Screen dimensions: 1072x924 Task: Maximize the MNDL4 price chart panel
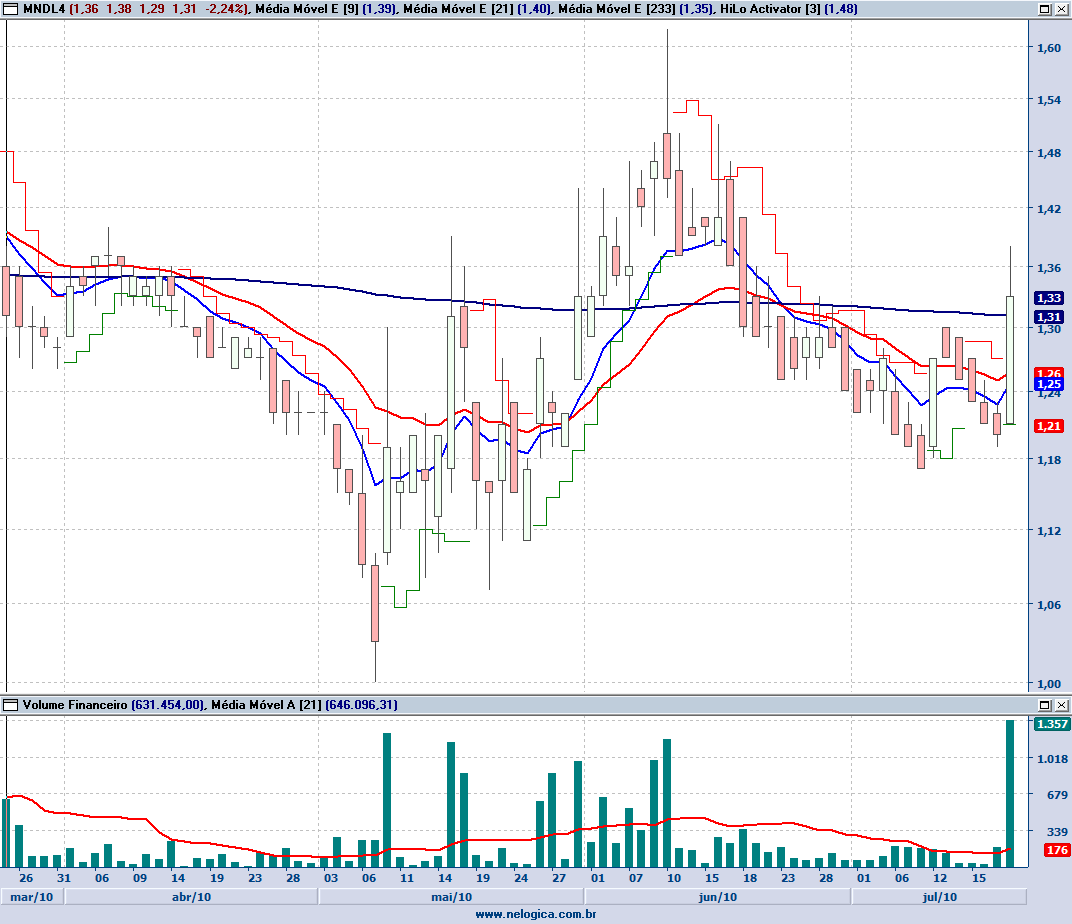(1045, 9)
